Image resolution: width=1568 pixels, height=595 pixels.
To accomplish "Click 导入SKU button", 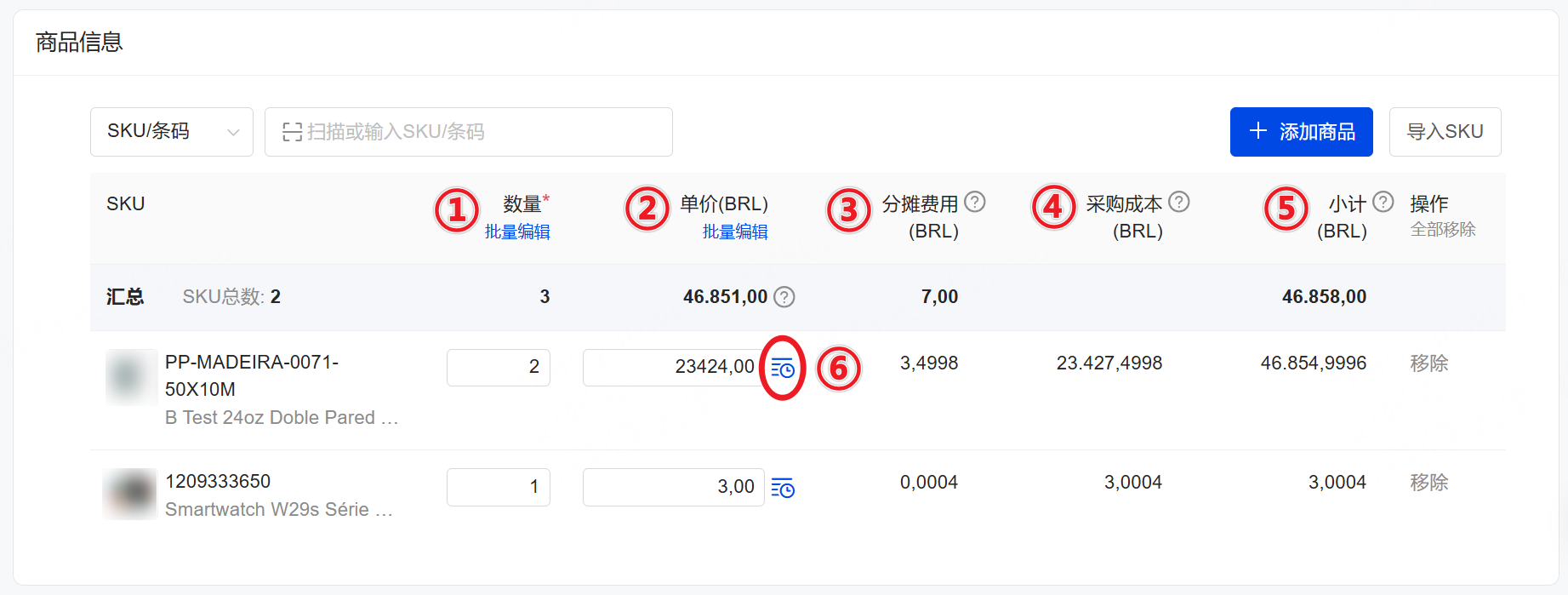I will [x=1445, y=132].
